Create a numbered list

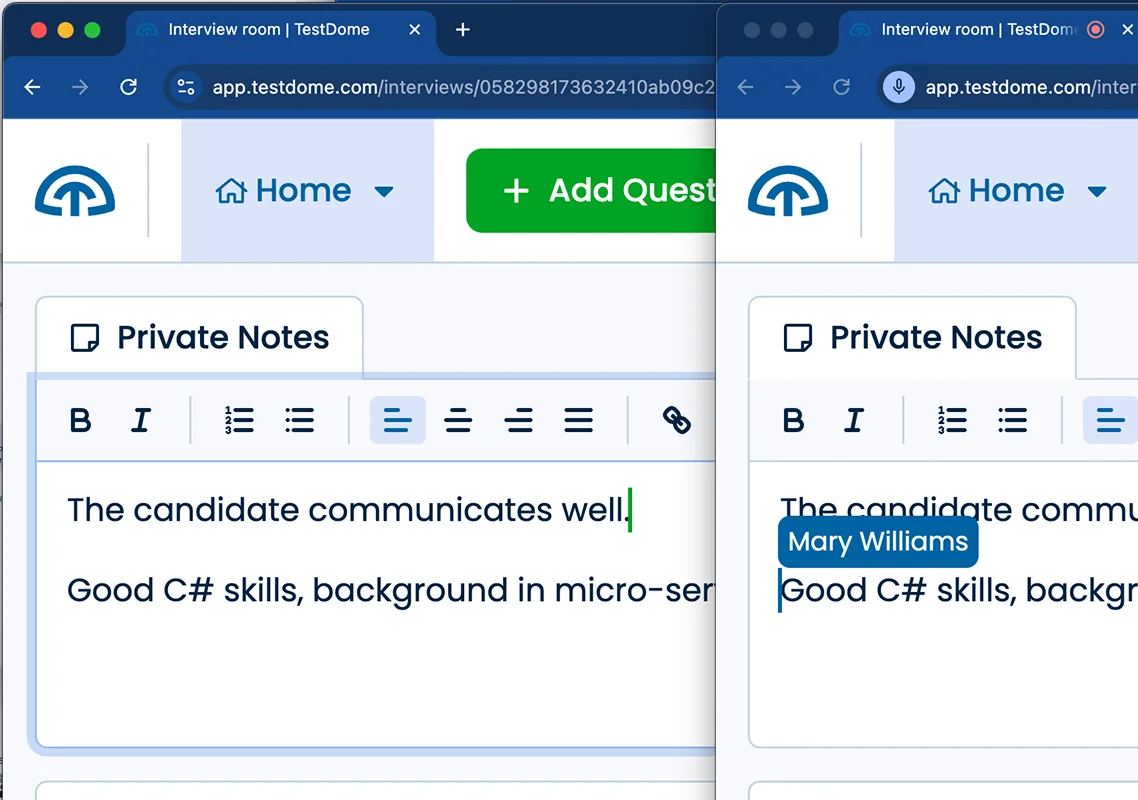click(x=240, y=420)
